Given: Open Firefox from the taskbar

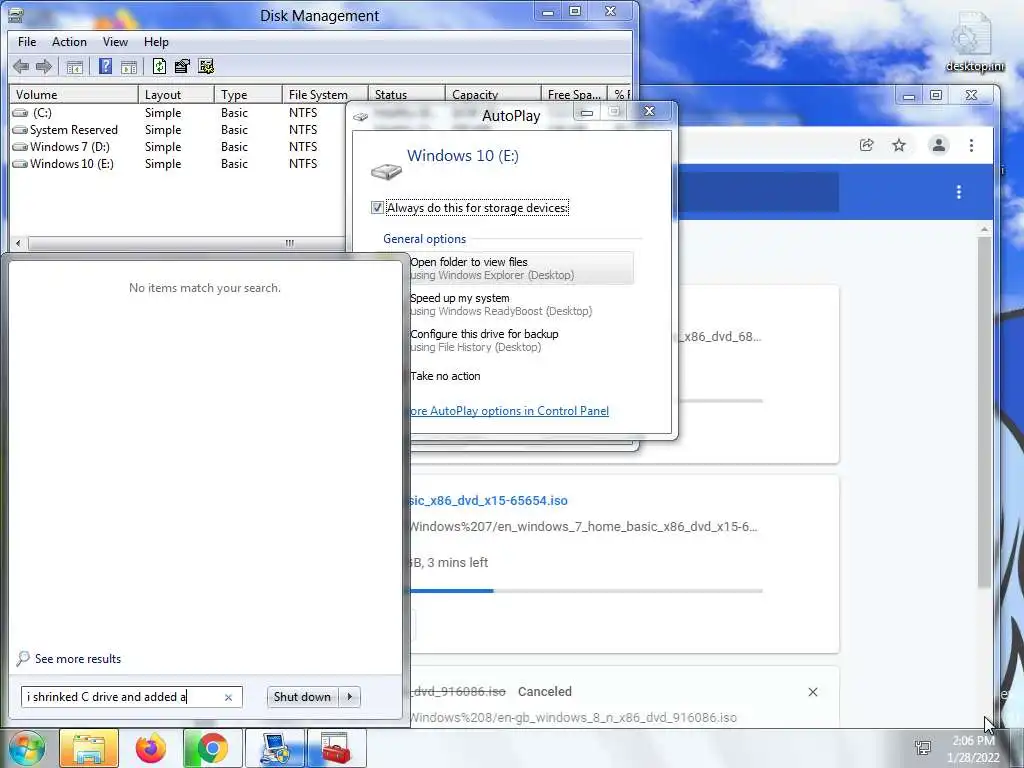Looking at the screenshot, I should [x=151, y=748].
